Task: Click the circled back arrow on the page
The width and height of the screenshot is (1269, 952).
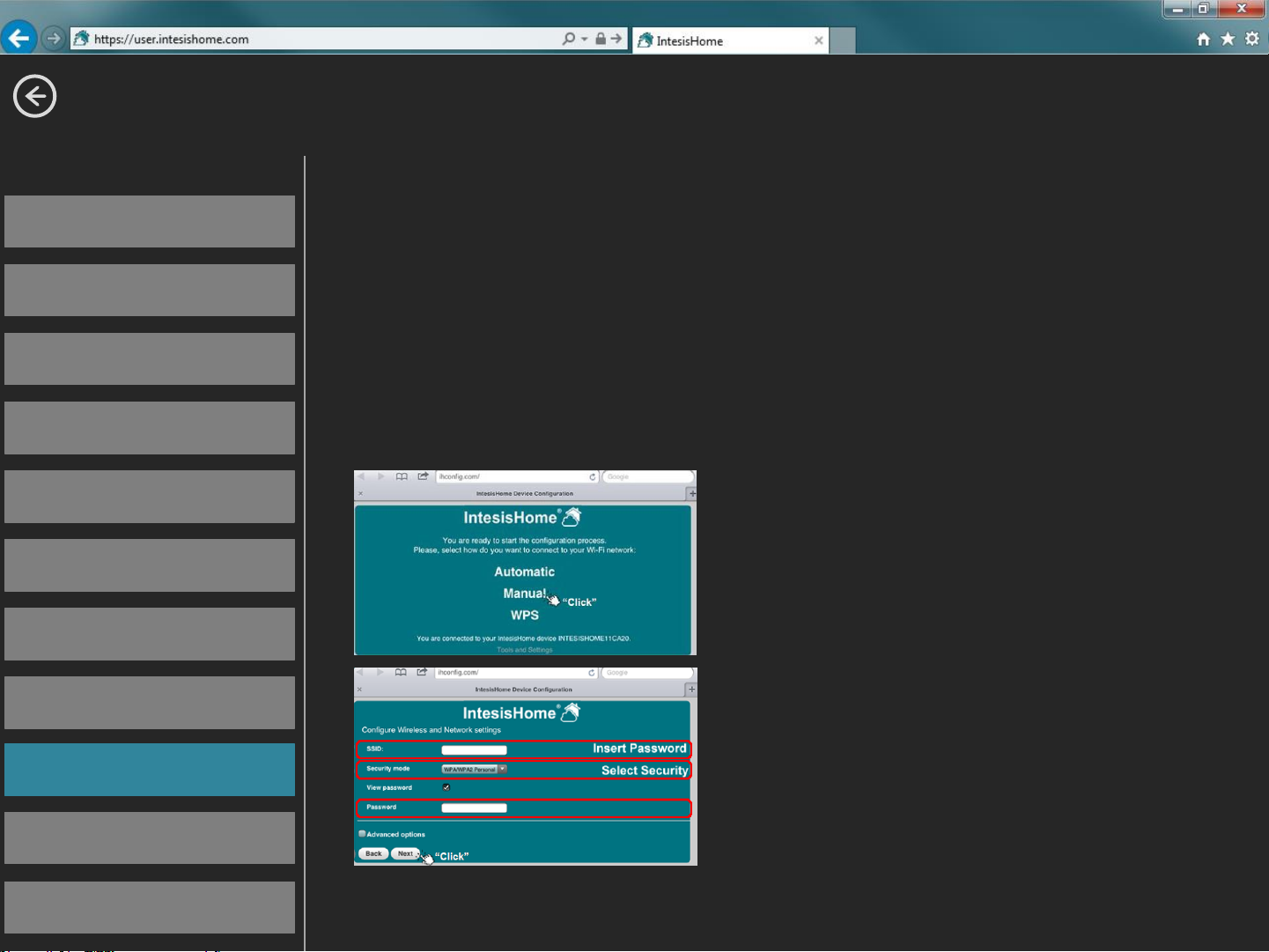Action: coord(35,96)
